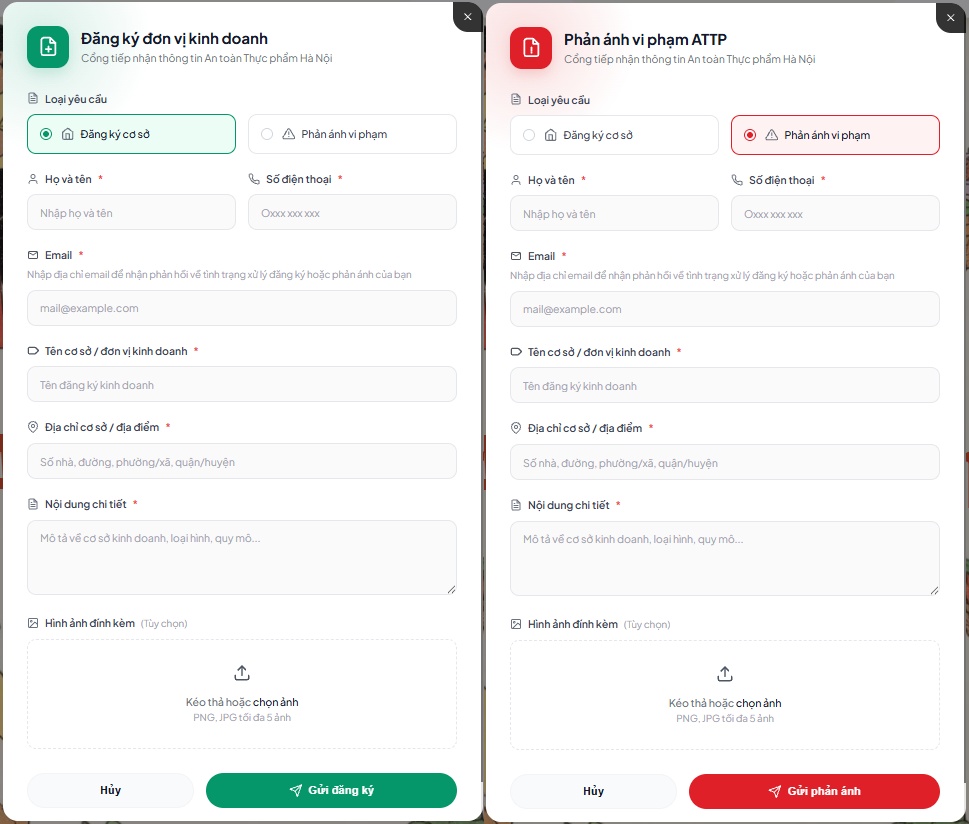Focus the Họ và tên field in left form
Screen dimensions: 969x824
coord(131,213)
